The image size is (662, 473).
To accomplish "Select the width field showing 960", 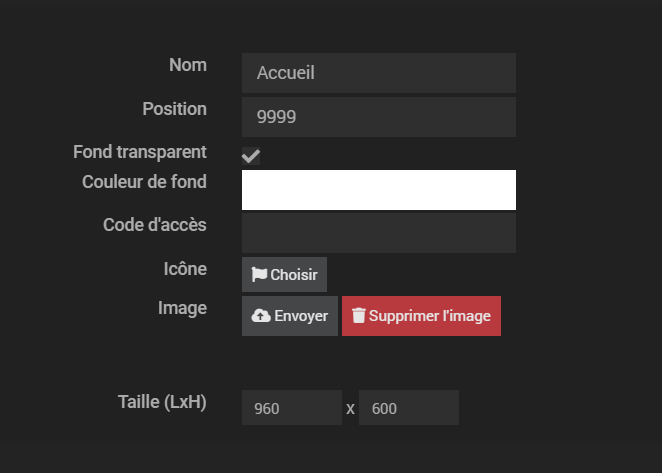I will click(x=291, y=408).
